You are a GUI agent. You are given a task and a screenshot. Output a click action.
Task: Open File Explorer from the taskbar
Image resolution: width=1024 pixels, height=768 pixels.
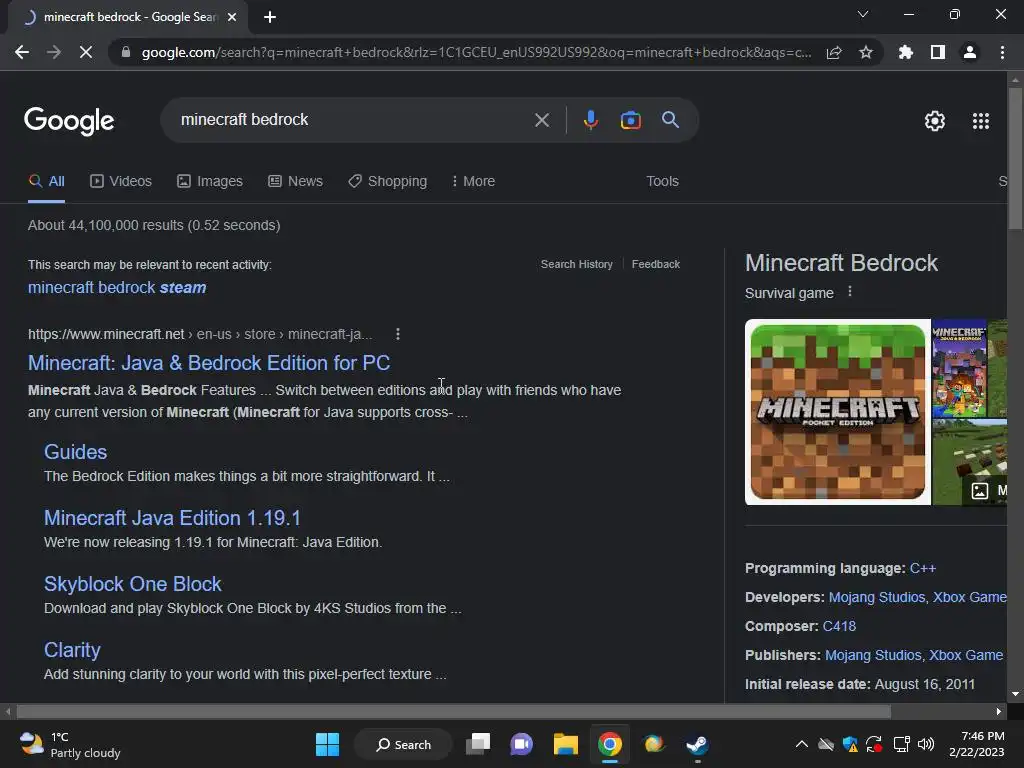566,744
